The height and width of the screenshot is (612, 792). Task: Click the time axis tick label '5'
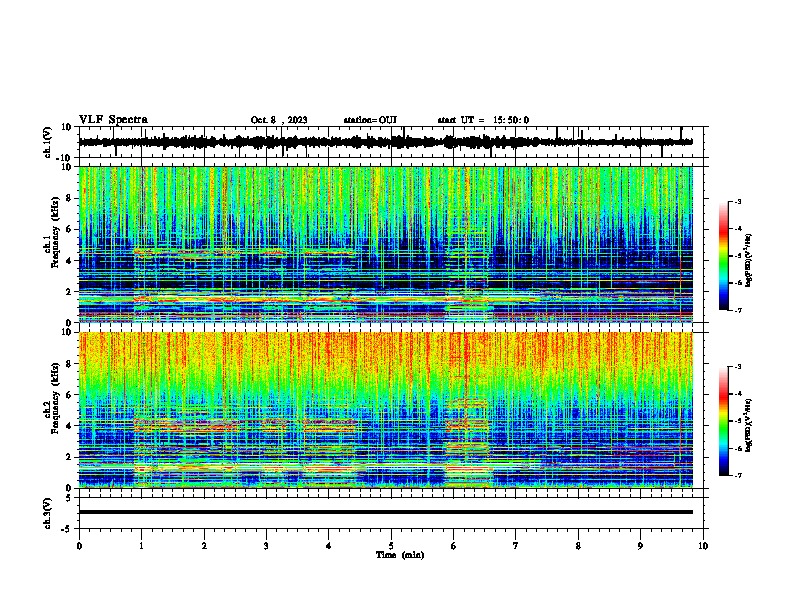(x=391, y=546)
